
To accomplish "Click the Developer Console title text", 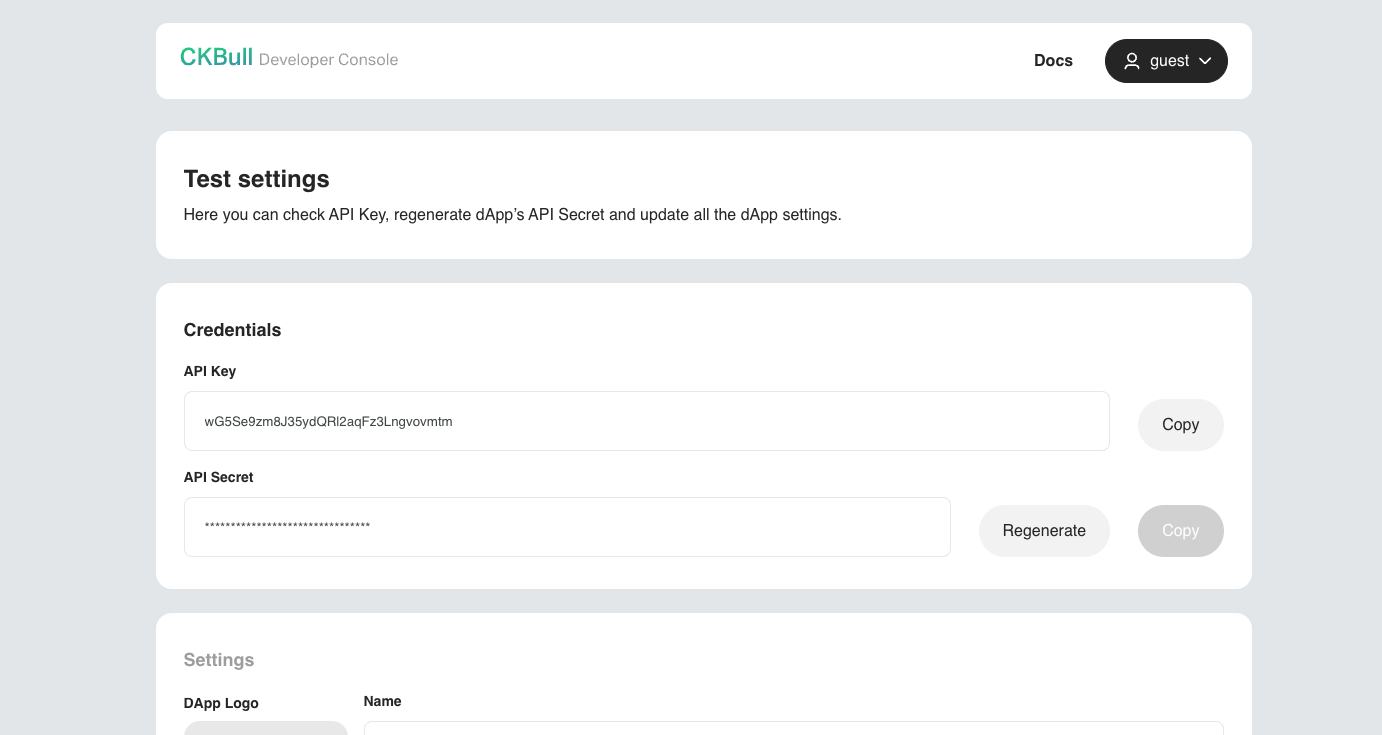I will pyautogui.click(x=328, y=60).
